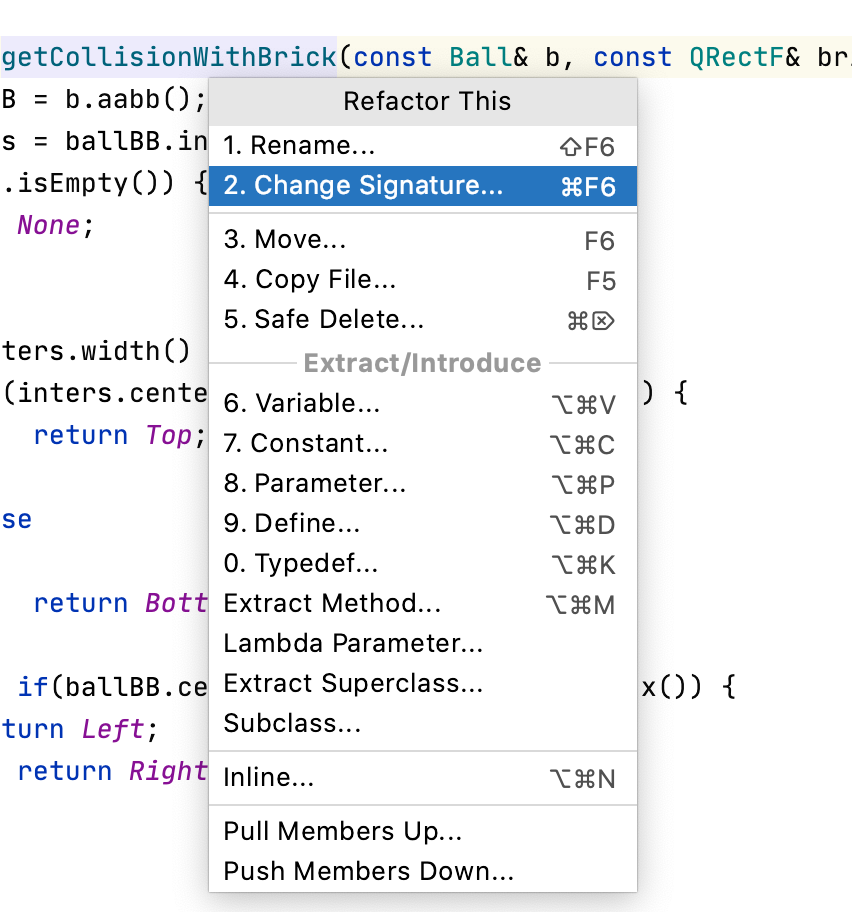The image size is (852, 912).
Task: Click getCollisionWithBrick function name in editor
Action: coord(170,57)
